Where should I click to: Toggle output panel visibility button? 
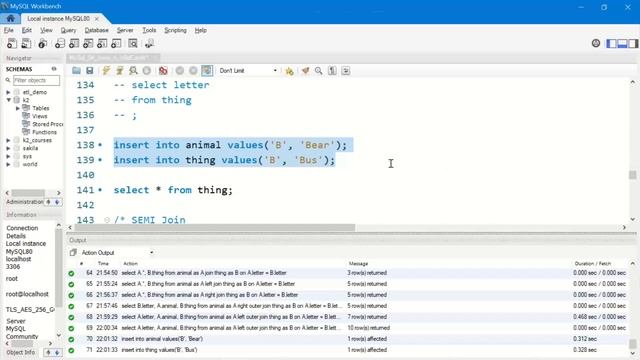[x=622, y=43]
